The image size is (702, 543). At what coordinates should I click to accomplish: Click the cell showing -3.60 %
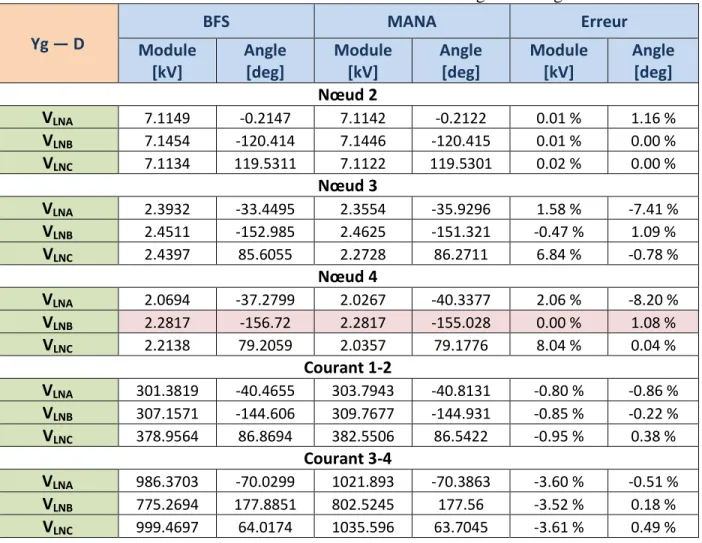[559, 481]
